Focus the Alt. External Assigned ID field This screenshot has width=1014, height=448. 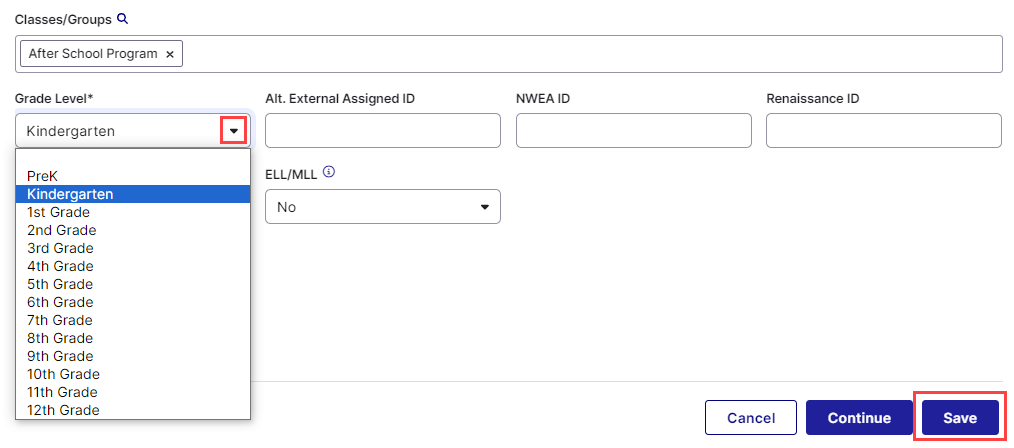(x=382, y=131)
